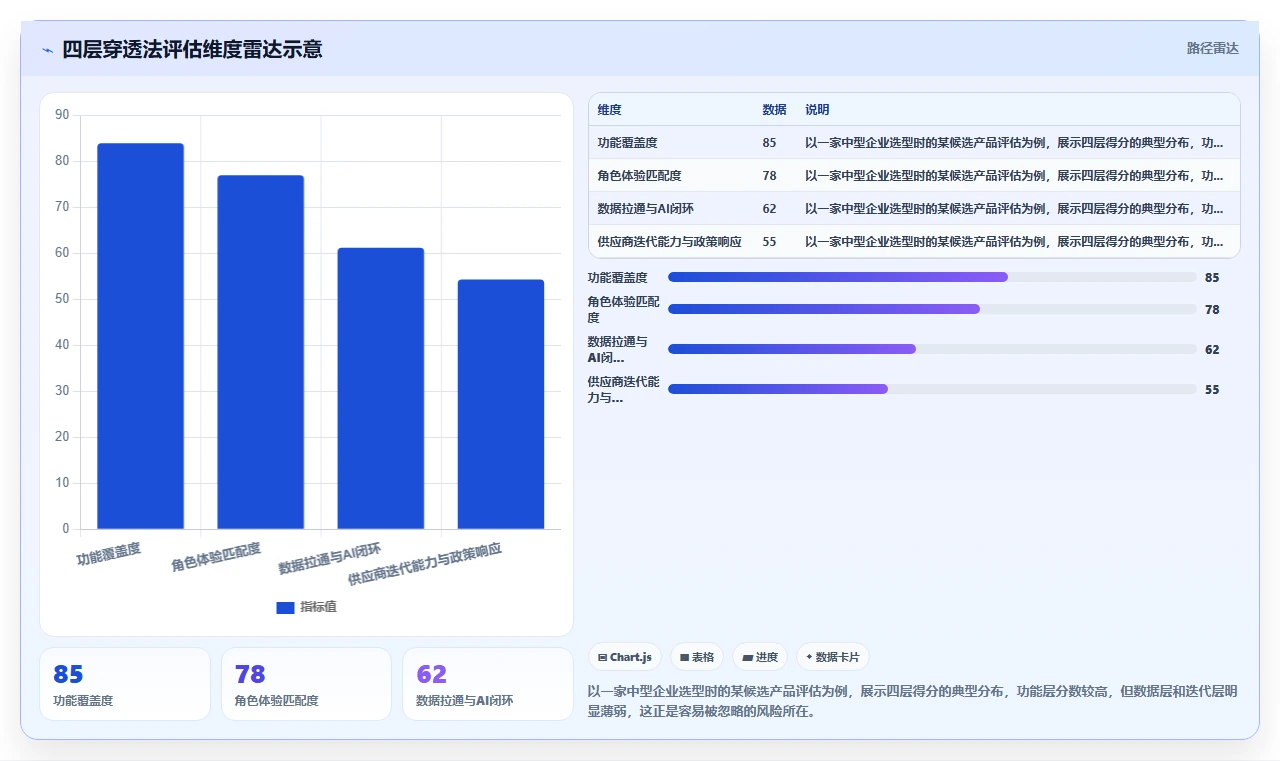
Task: Click the value 62 in the table
Action: click(769, 209)
